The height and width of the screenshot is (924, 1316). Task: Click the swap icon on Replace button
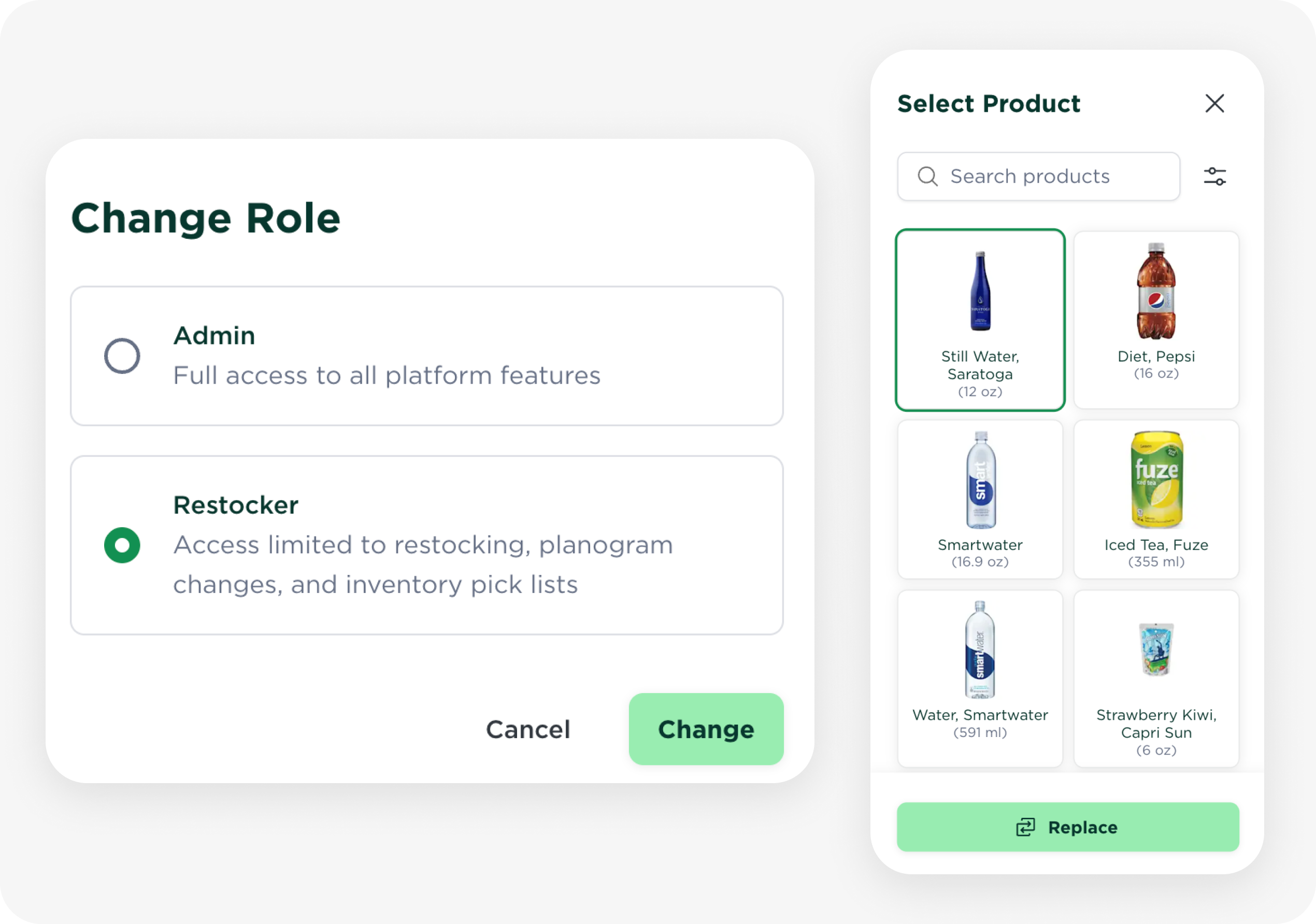coord(1025,827)
